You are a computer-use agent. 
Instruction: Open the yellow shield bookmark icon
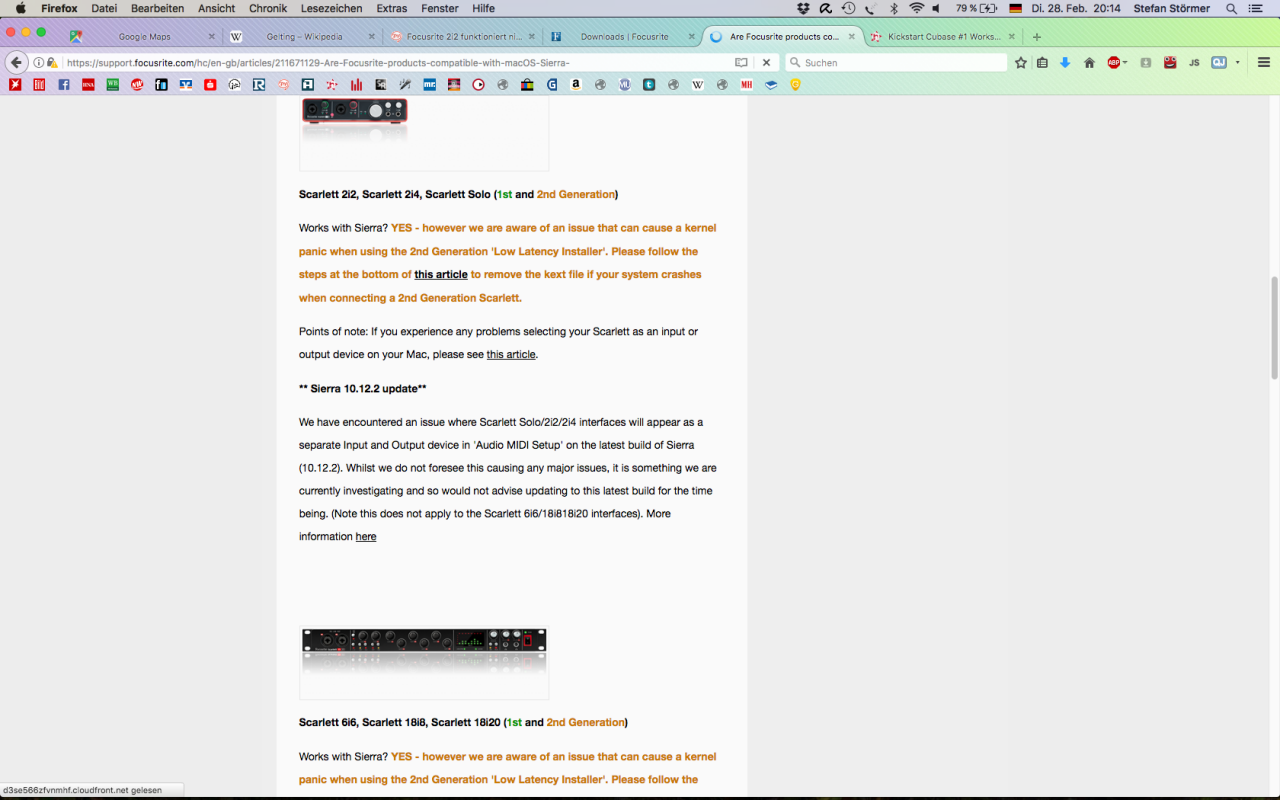[x=796, y=85]
